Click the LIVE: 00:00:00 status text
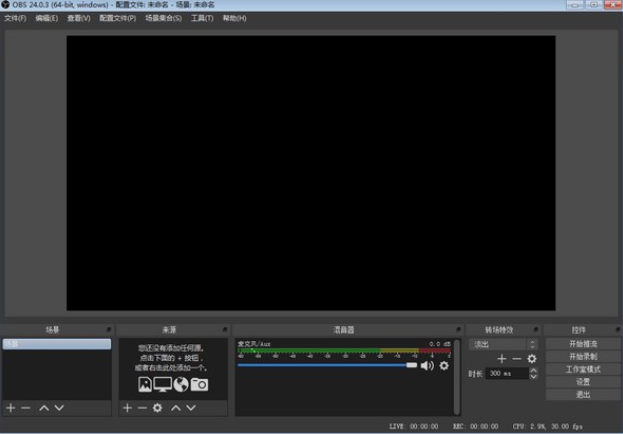 click(414, 426)
